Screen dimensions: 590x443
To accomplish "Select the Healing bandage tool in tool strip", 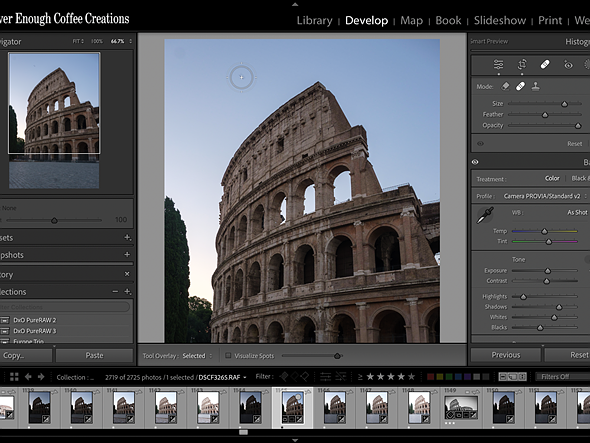I will pos(544,65).
